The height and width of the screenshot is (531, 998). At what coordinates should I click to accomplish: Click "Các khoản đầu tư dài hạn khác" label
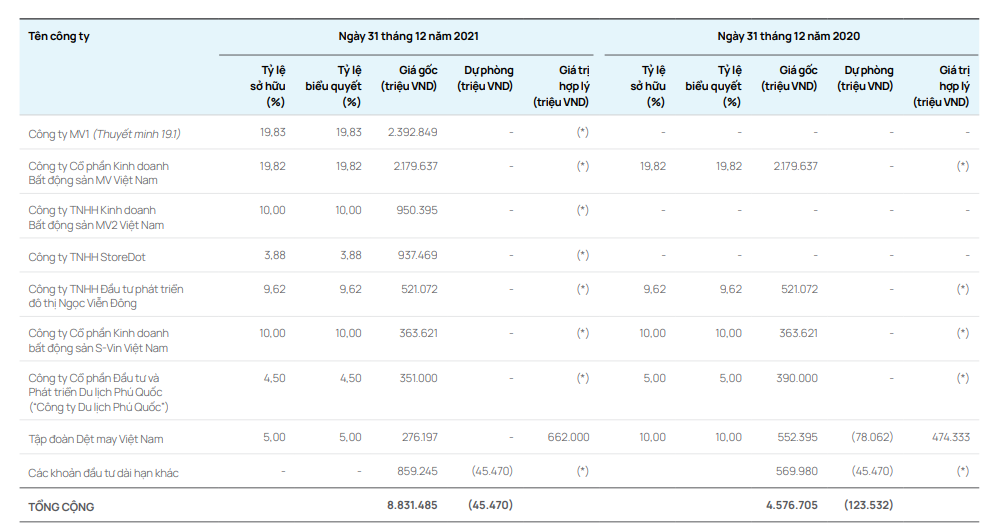(103, 472)
